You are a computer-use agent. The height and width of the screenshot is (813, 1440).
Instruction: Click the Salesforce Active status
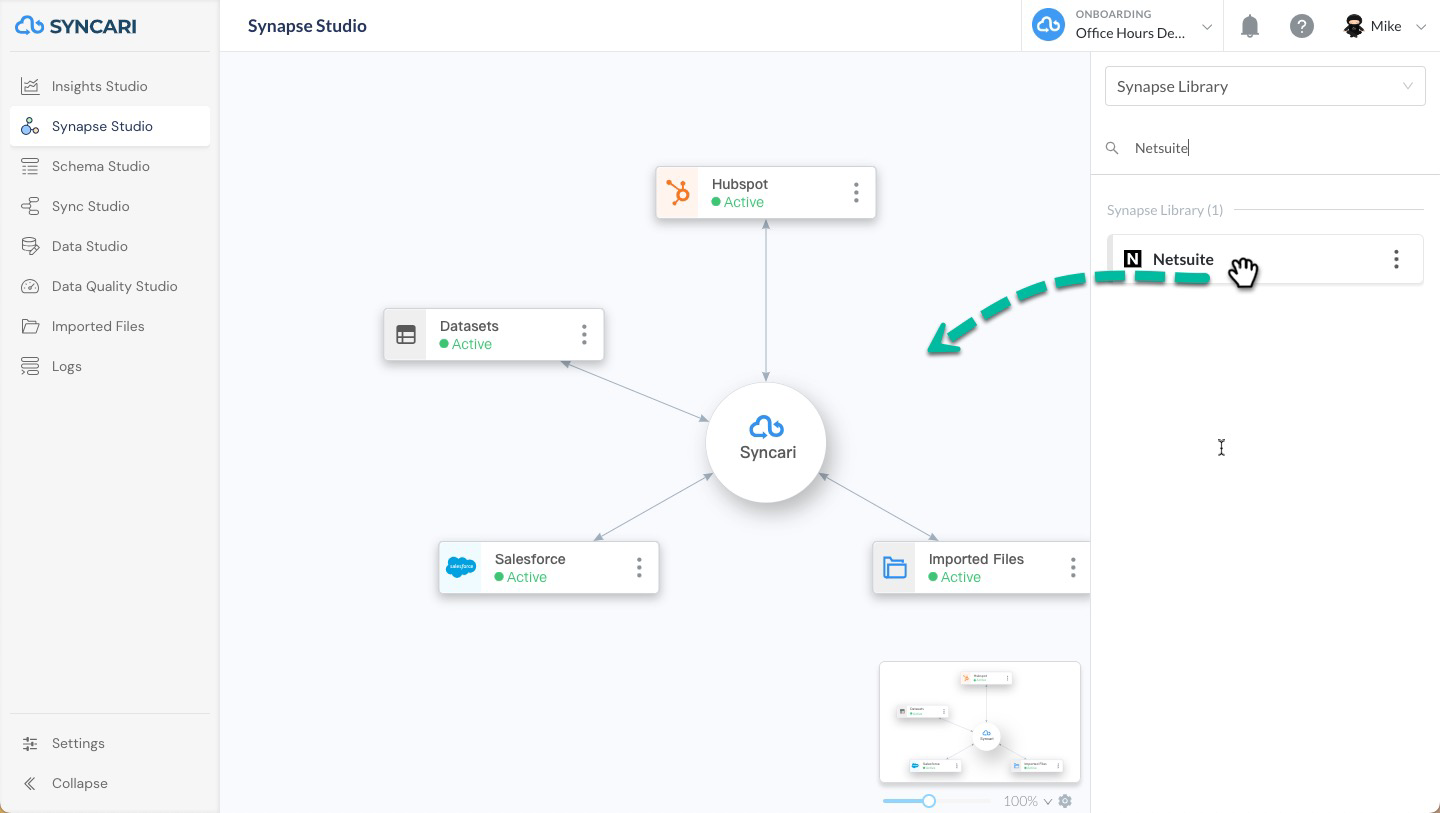[x=521, y=577]
